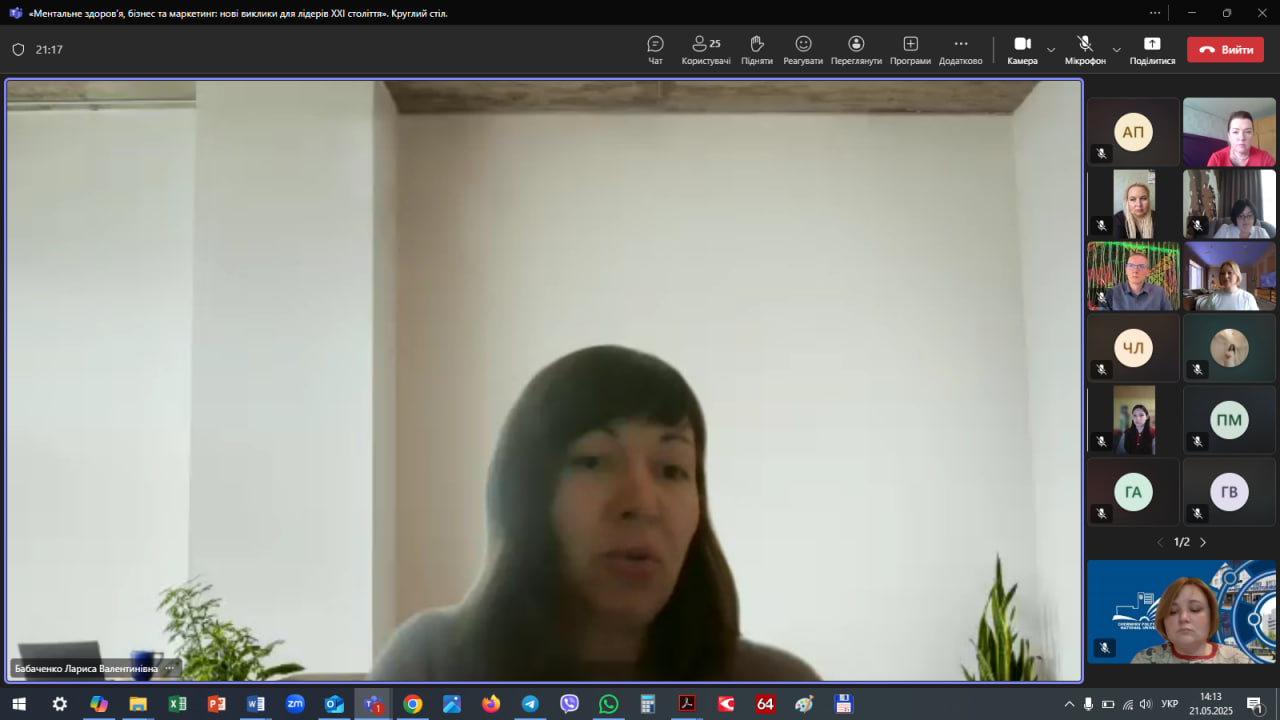Open Telegram from the taskbar
The height and width of the screenshot is (720, 1280).
(530, 704)
